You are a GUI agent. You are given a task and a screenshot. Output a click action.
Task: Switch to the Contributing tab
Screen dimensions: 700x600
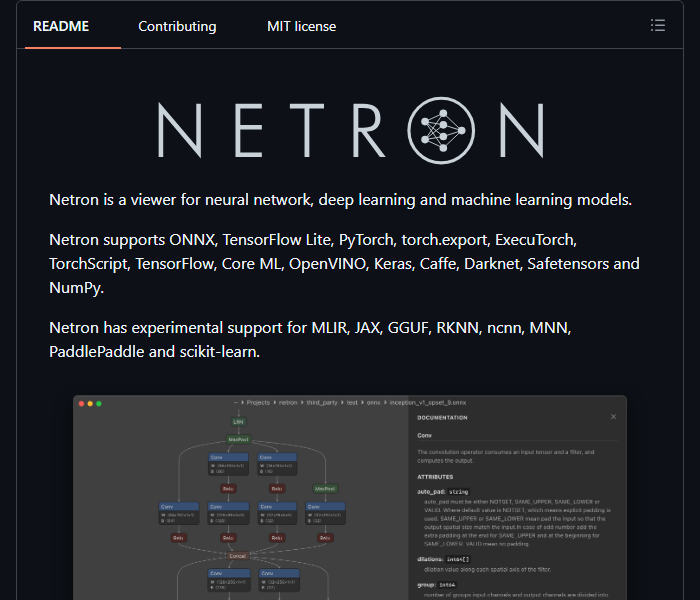pos(177,26)
